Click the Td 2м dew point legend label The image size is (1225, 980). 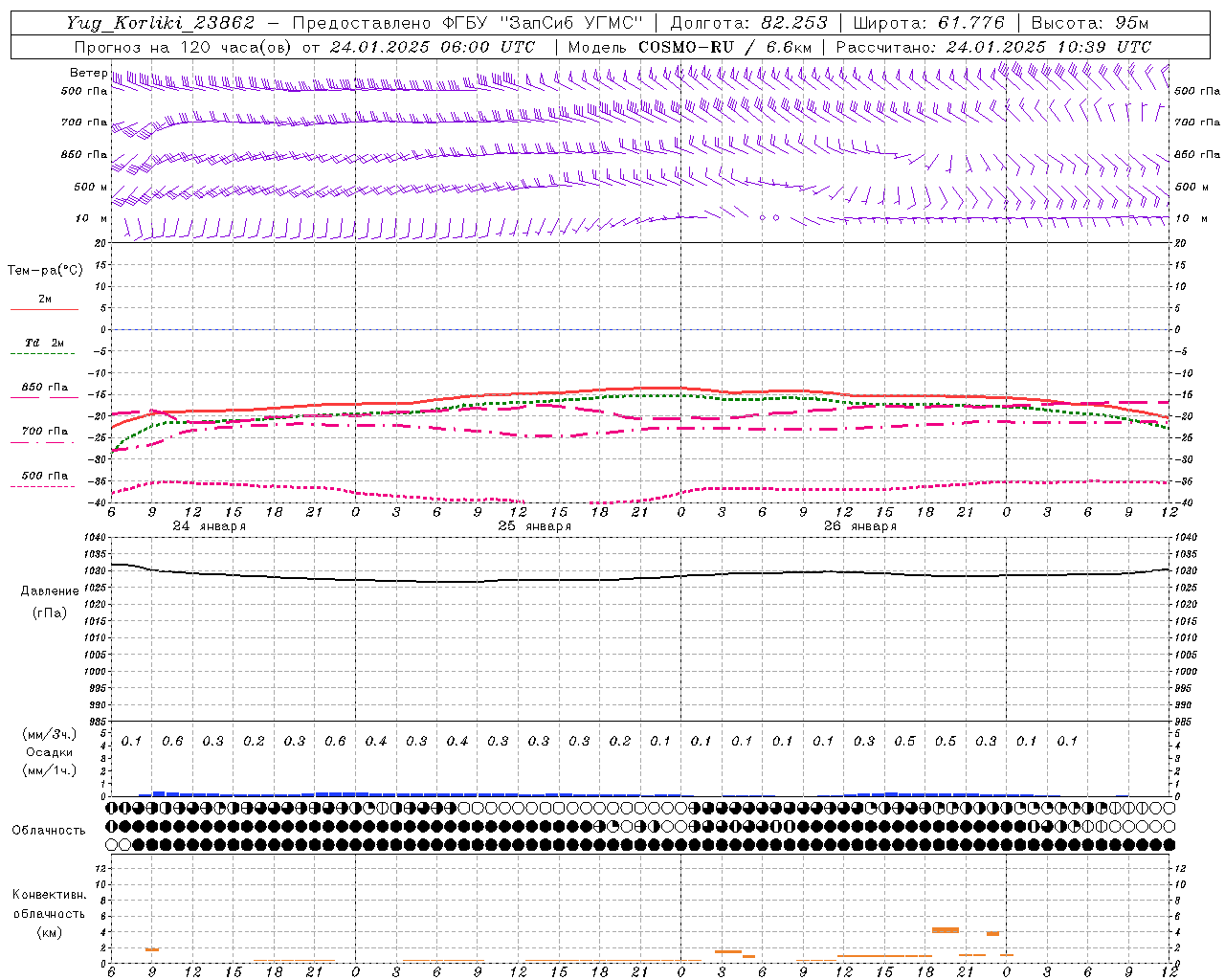click(45, 343)
